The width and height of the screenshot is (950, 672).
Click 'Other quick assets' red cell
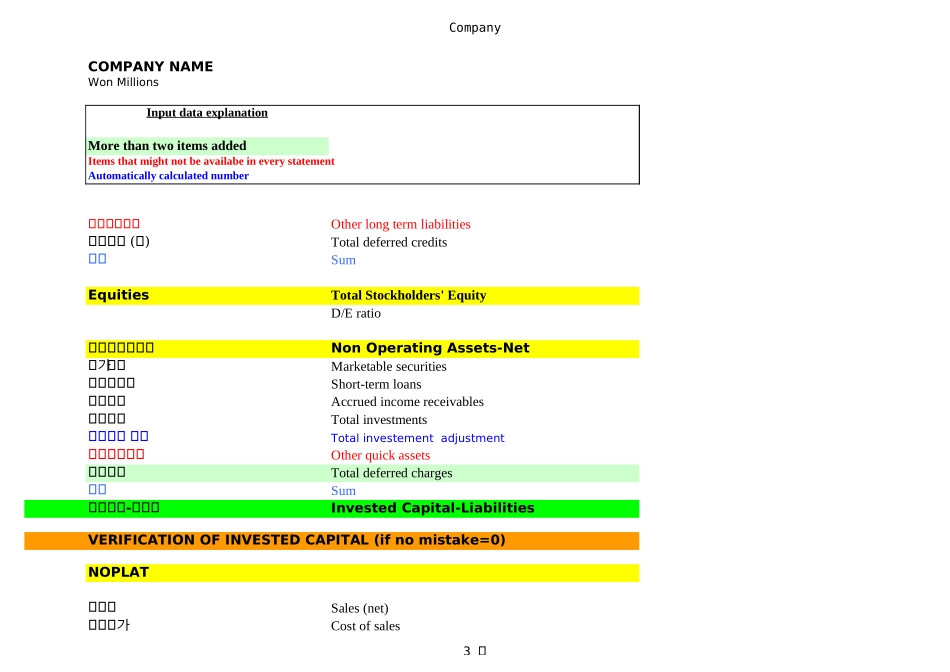pos(380,456)
